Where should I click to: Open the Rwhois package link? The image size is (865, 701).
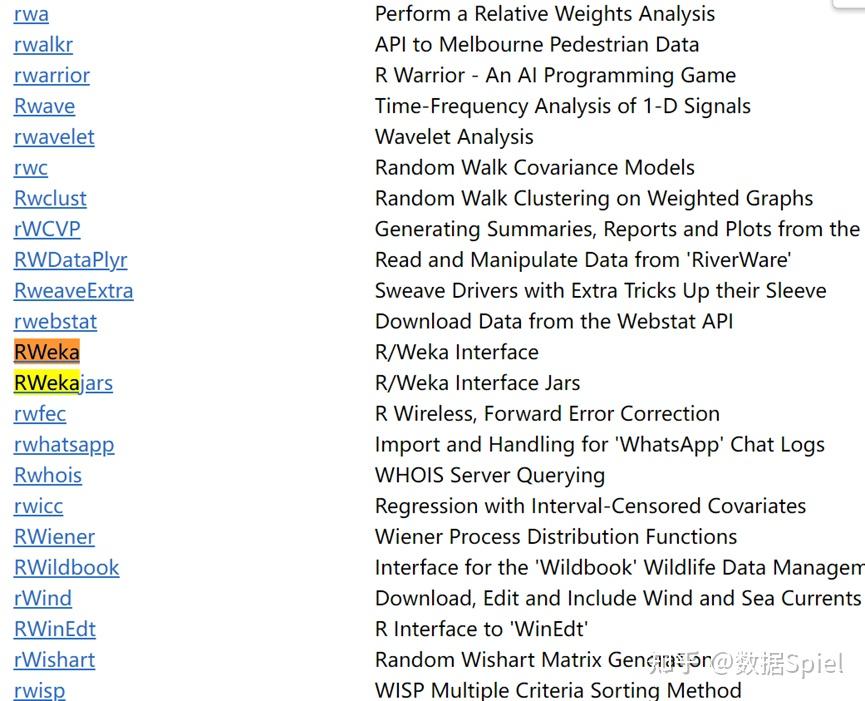tap(48, 475)
